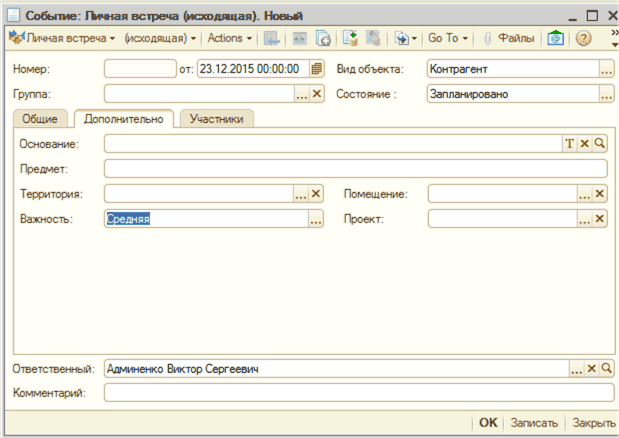Click the T type selector in Основание
The height and width of the screenshot is (438, 619).
pyautogui.click(x=570, y=144)
